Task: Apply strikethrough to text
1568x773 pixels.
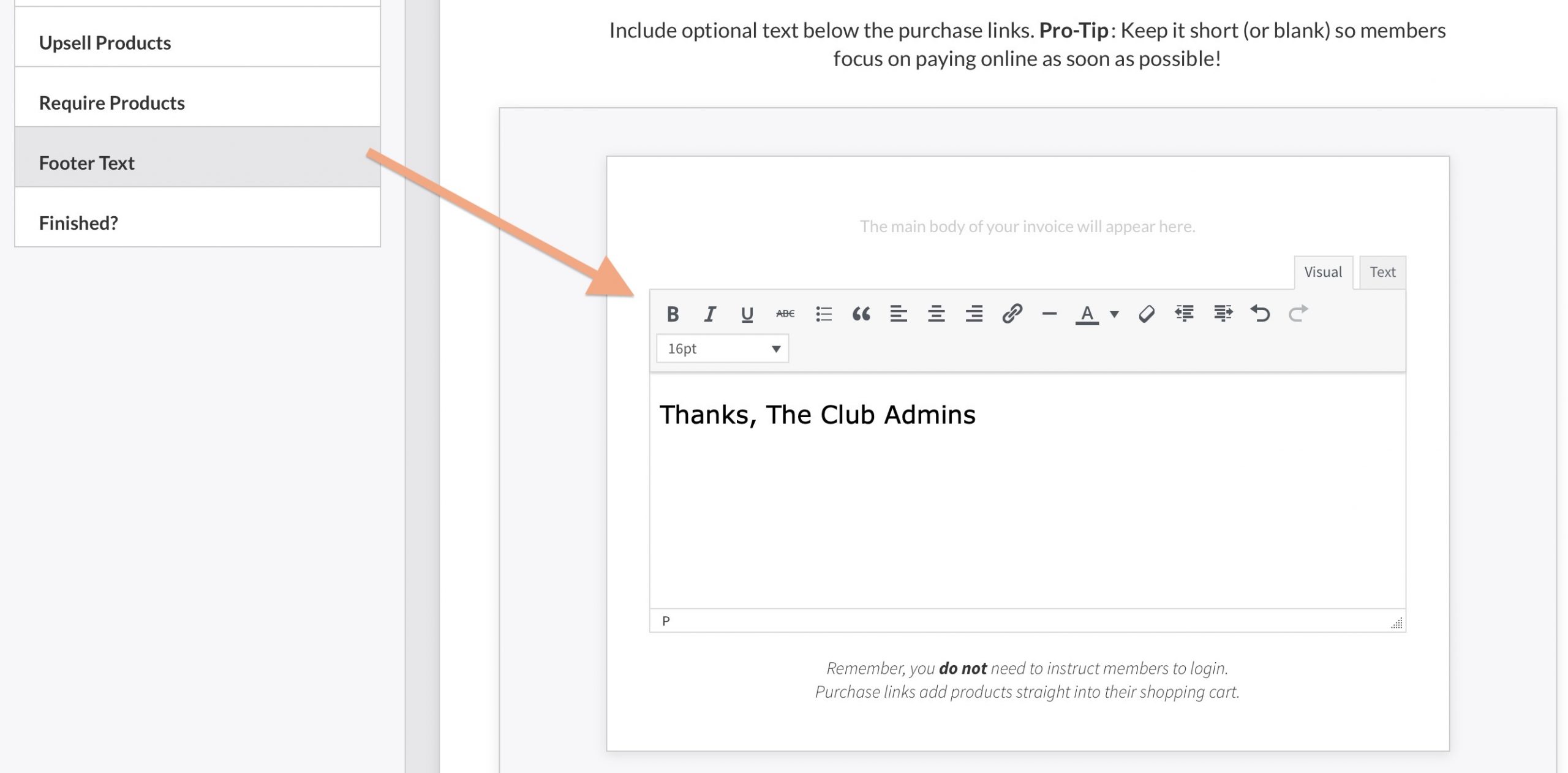Action: pyautogui.click(x=785, y=314)
